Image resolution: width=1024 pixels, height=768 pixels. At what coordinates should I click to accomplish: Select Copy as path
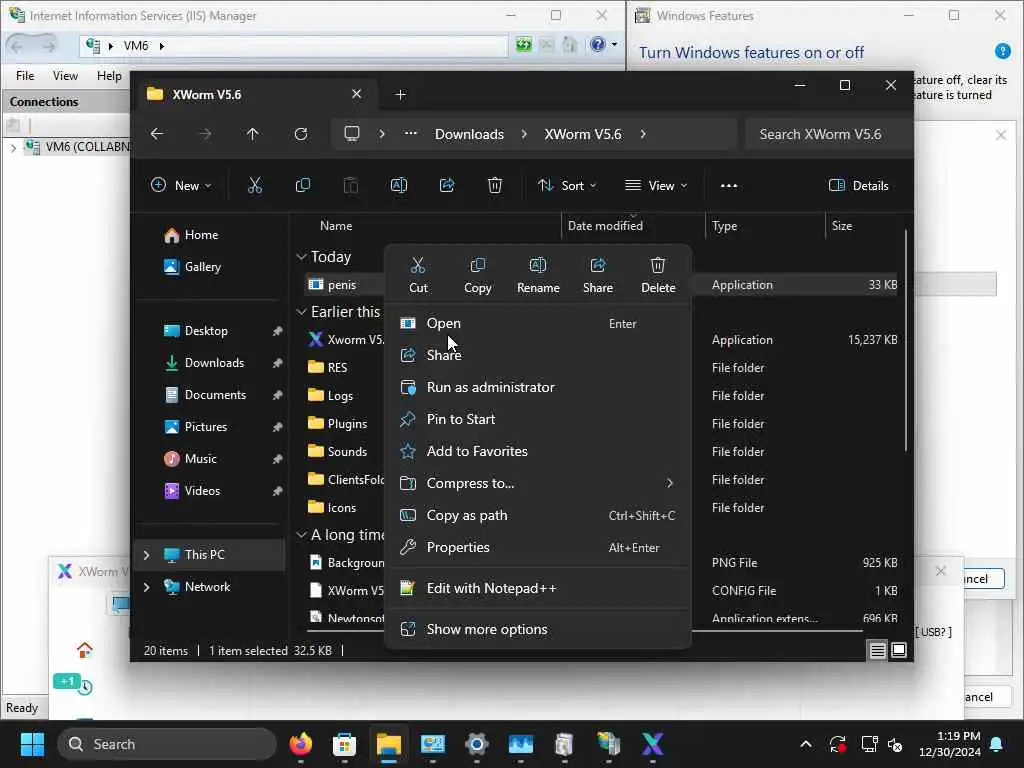tap(537, 515)
